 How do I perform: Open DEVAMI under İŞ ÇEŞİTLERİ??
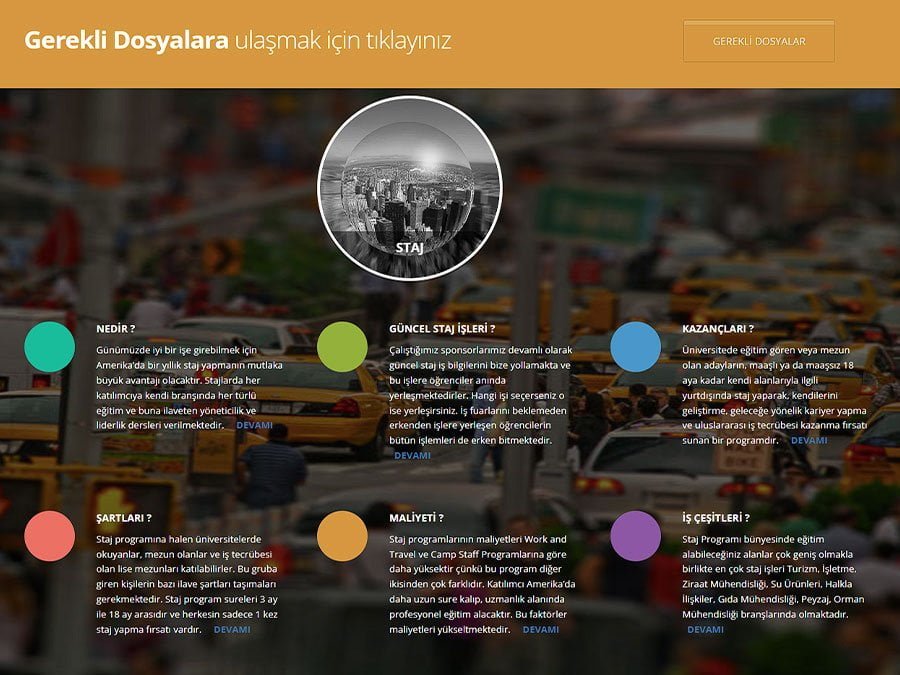click(706, 629)
